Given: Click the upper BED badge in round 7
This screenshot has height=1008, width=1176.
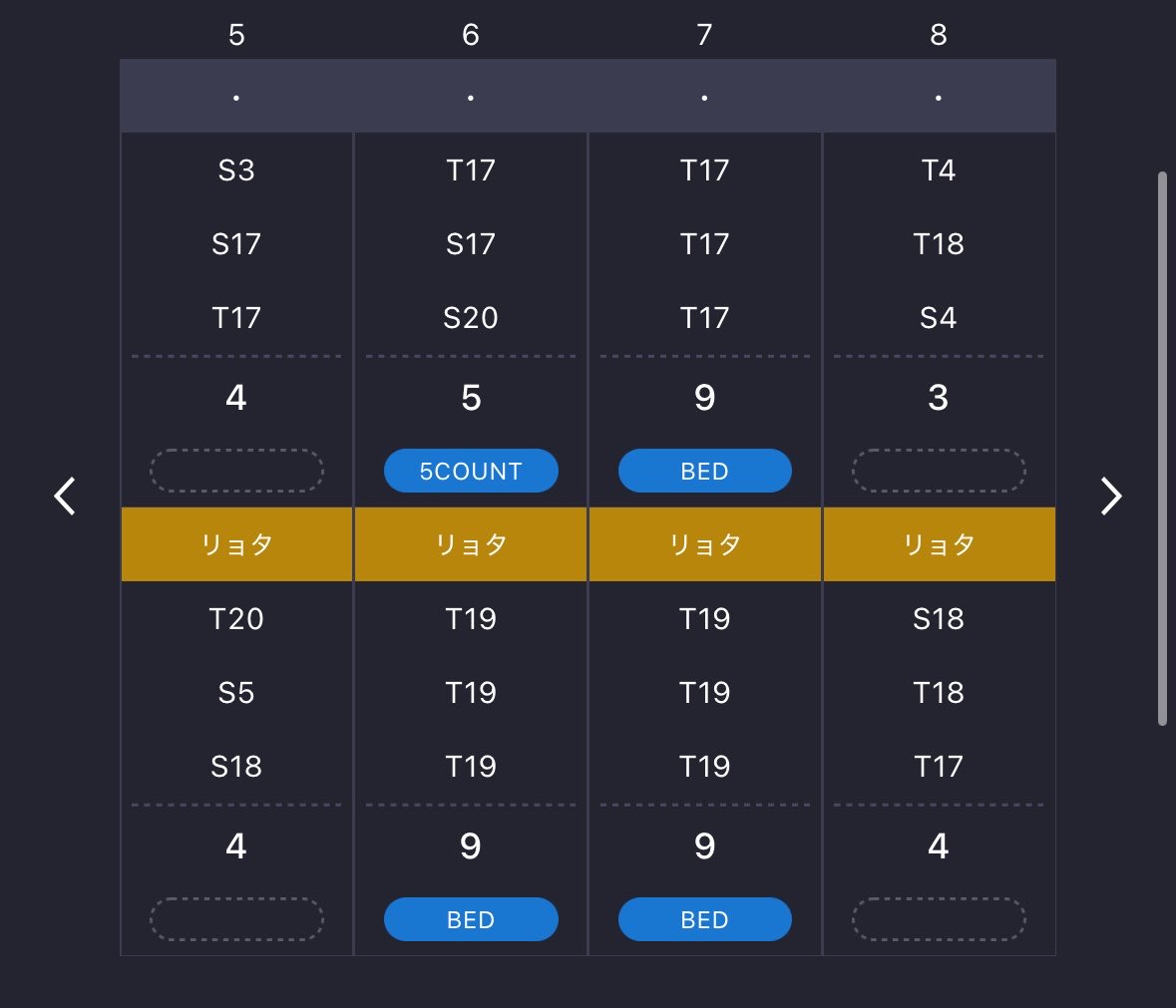Looking at the screenshot, I should coord(705,471).
